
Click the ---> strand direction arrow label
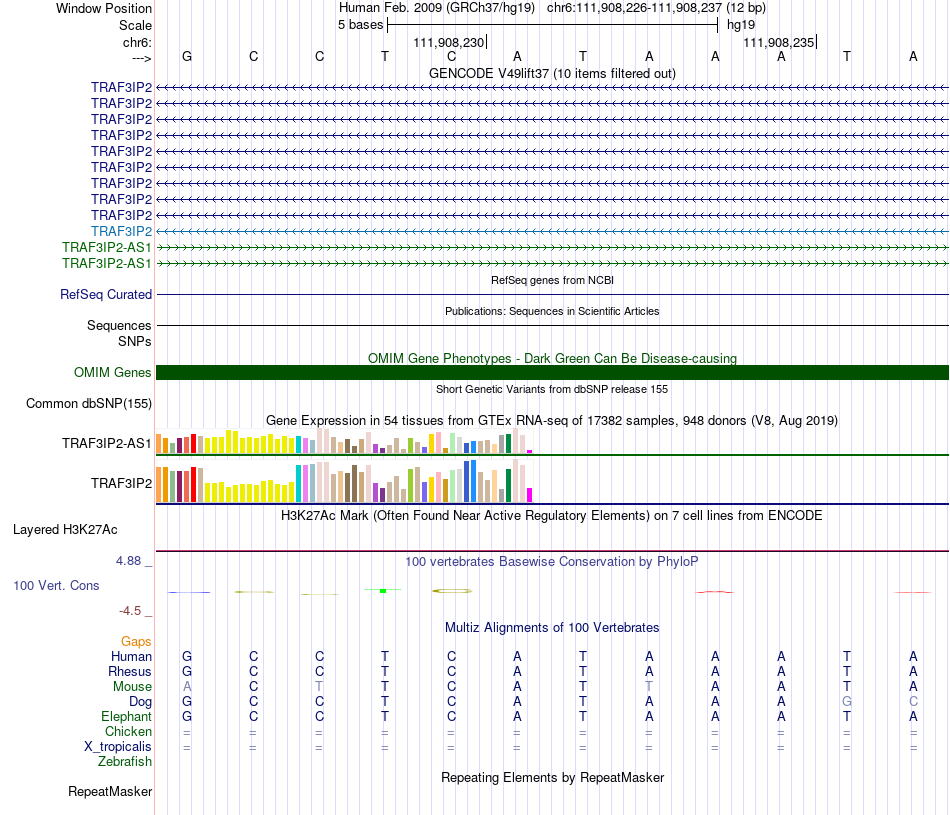tap(141, 58)
